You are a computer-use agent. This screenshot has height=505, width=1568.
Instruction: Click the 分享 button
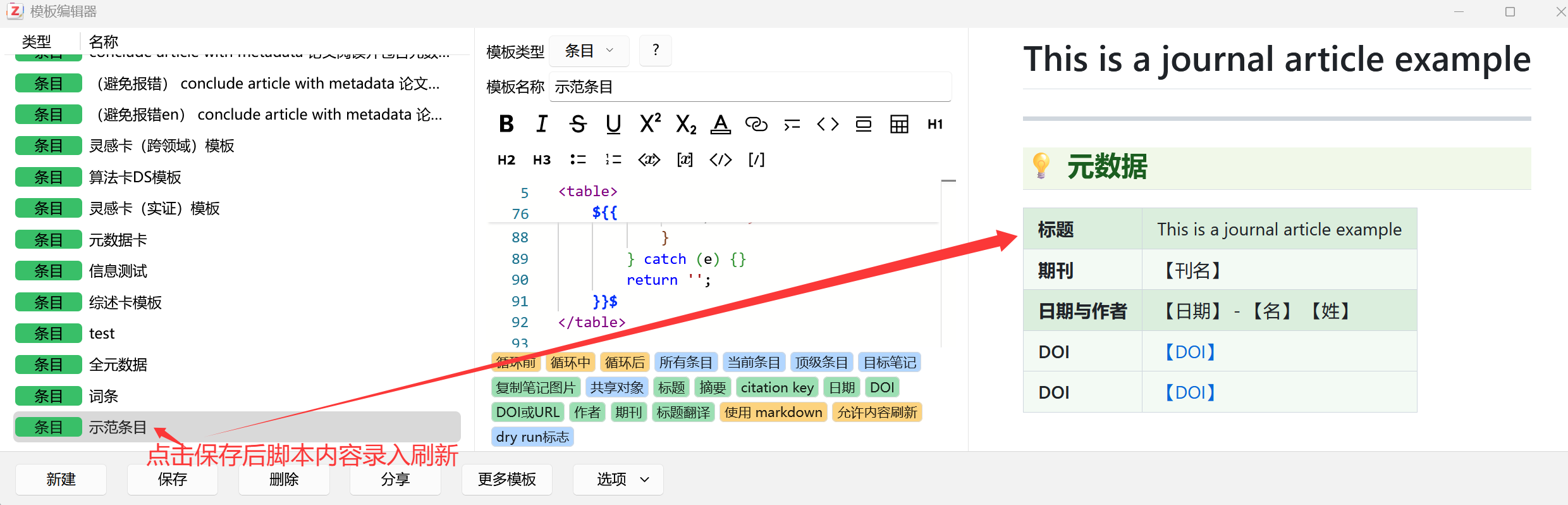pyautogui.click(x=396, y=479)
